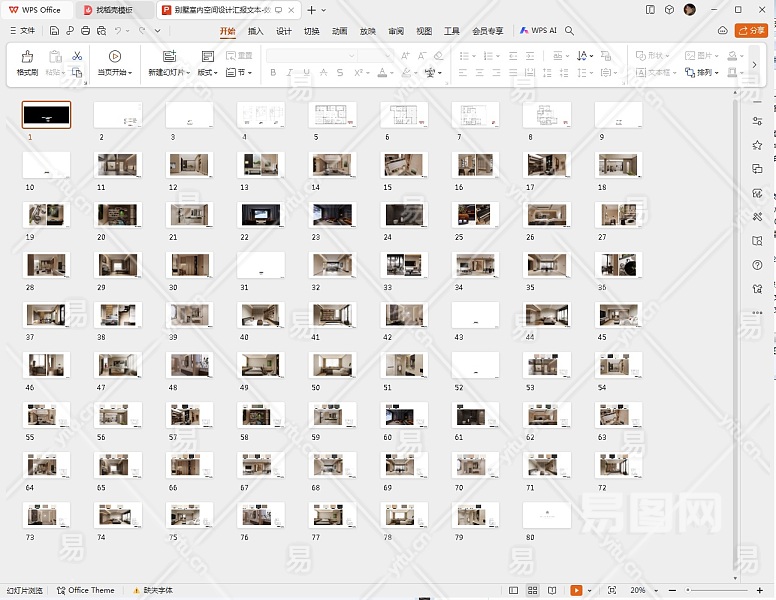The width and height of the screenshot is (776, 600).
Task: Start slideshow from the orange status bar button
Action: 576,591
